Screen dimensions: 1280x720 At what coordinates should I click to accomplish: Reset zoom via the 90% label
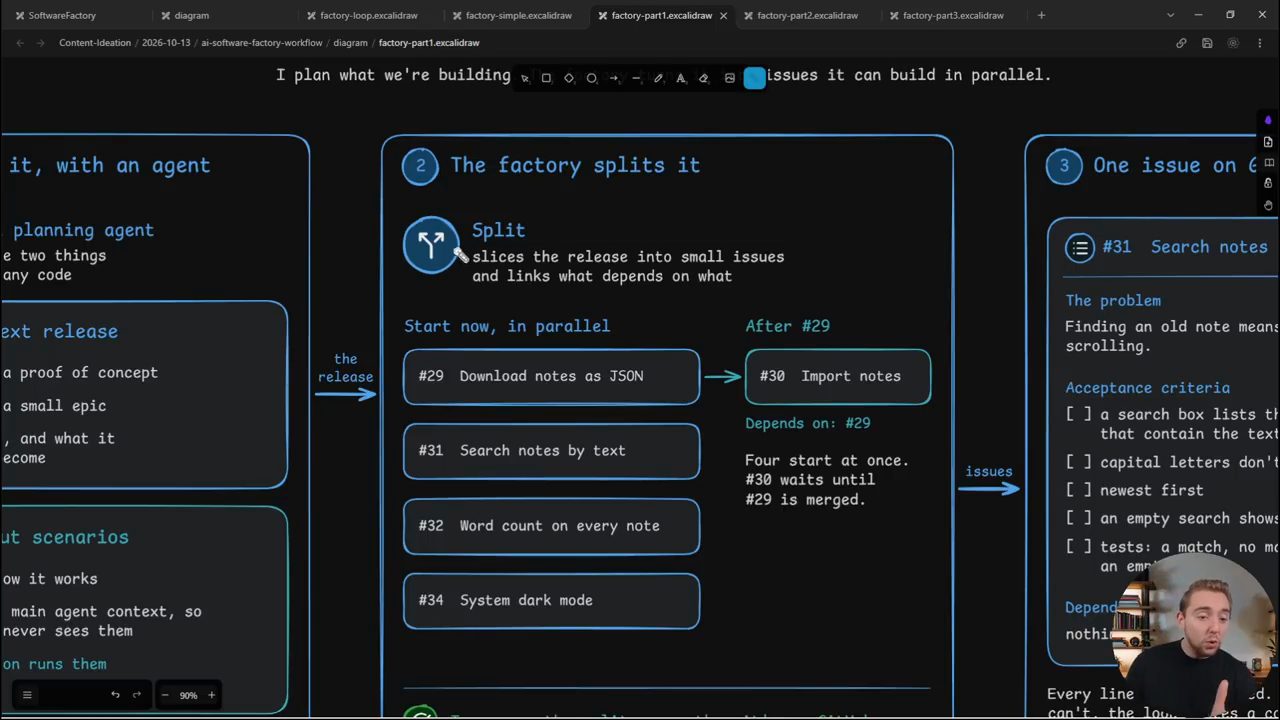pyautogui.click(x=188, y=695)
